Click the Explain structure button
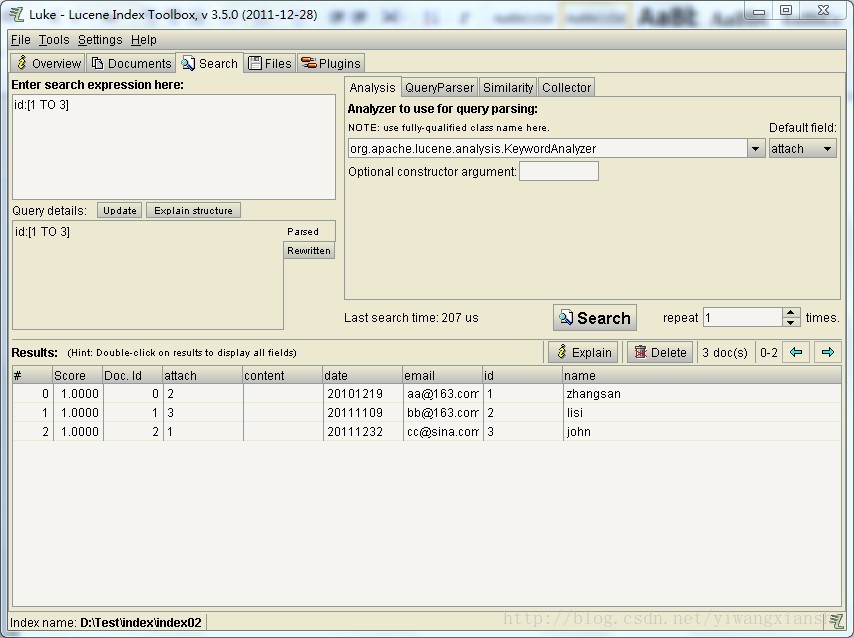Screen dimensions: 854x638 coord(193,210)
